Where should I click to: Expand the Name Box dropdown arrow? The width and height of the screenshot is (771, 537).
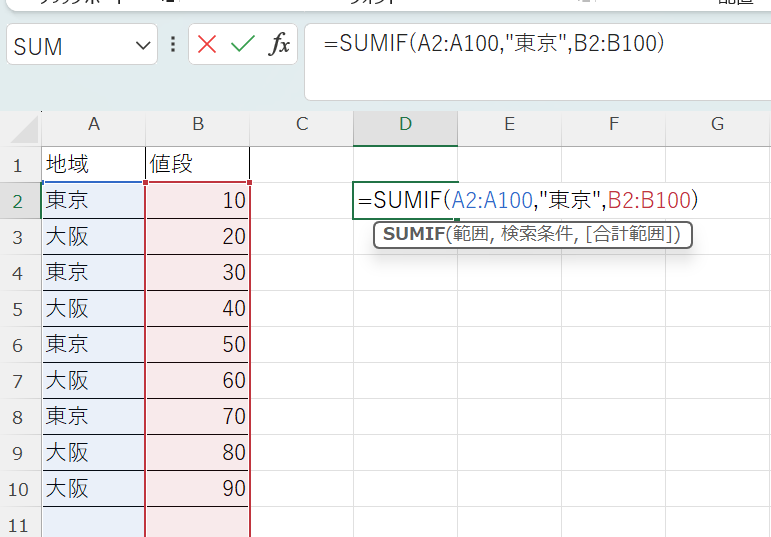coord(141,46)
